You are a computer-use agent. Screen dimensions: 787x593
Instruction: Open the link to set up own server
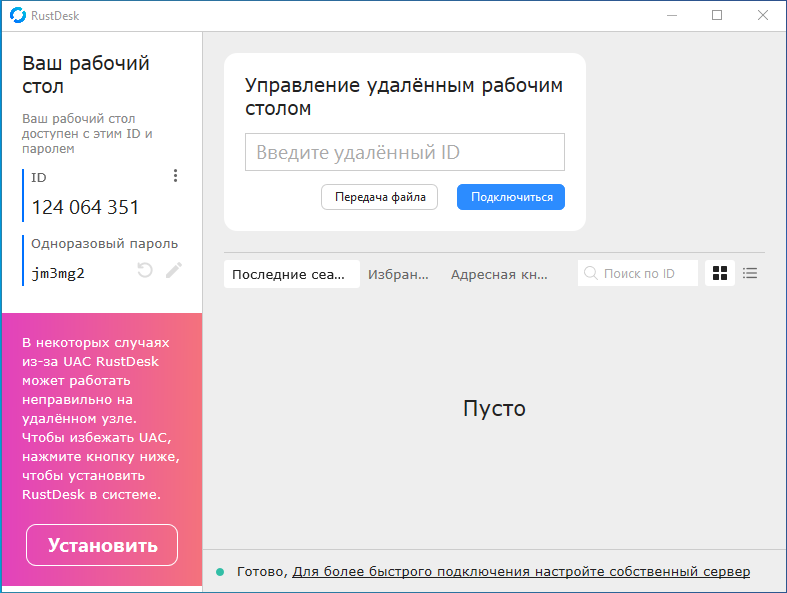pos(521,572)
